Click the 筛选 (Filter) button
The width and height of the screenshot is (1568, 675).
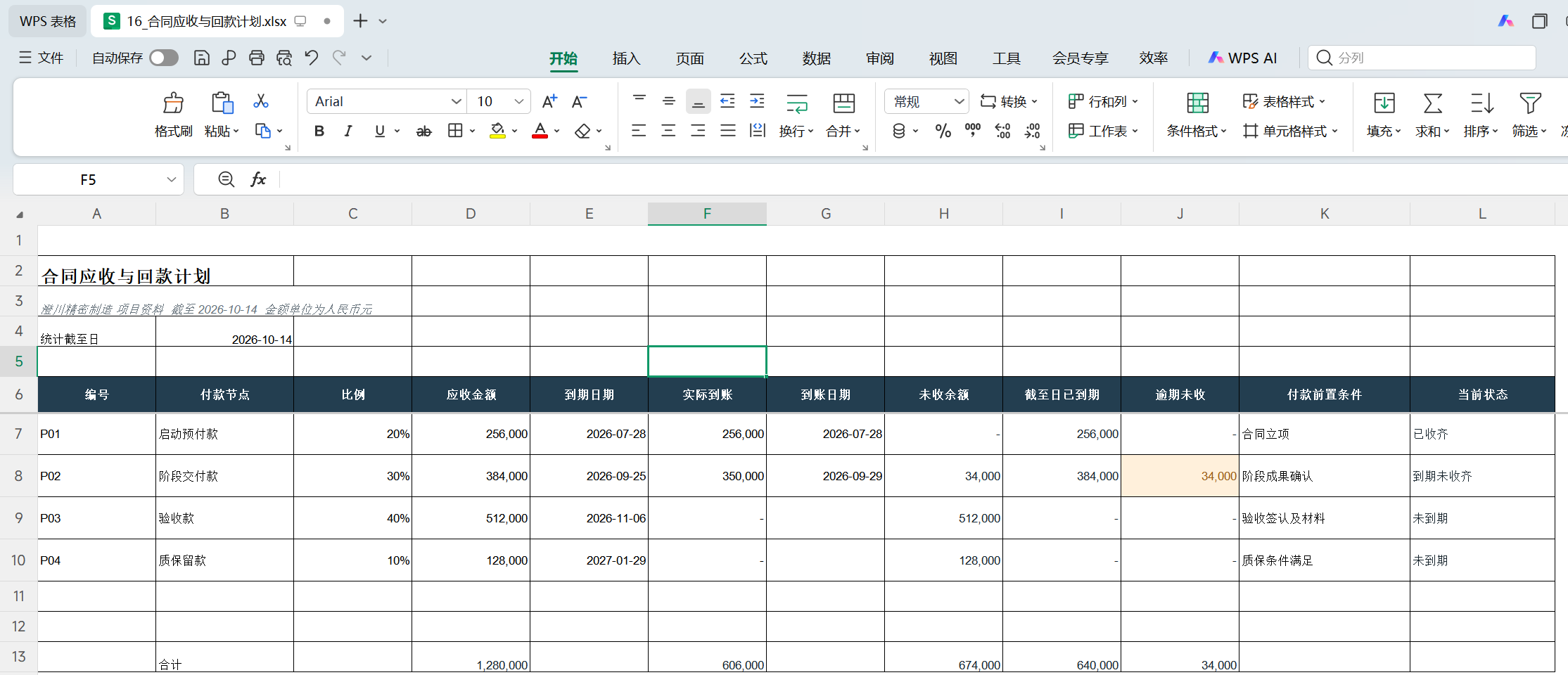1529,114
